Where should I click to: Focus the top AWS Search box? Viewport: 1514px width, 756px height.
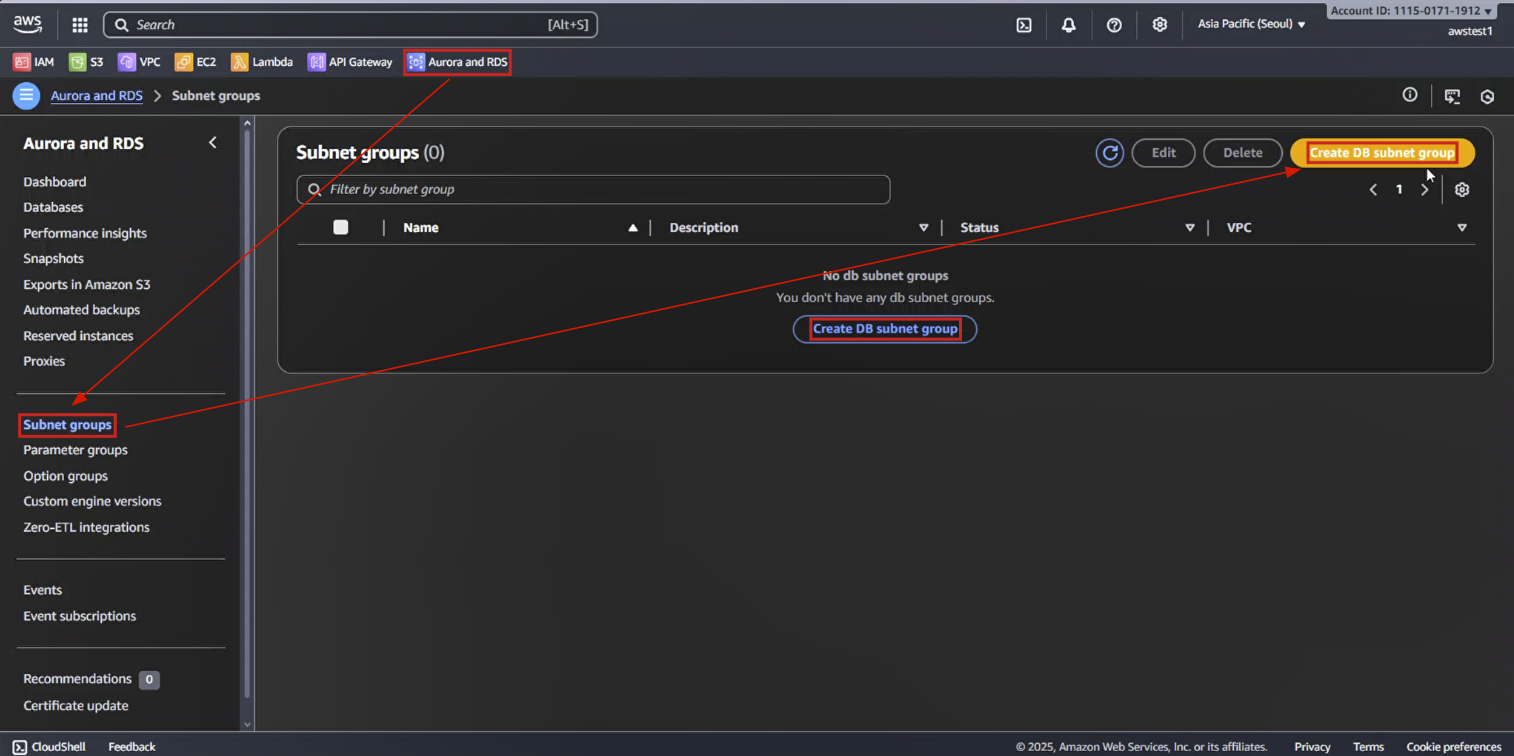pyautogui.click(x=350, y=25)
